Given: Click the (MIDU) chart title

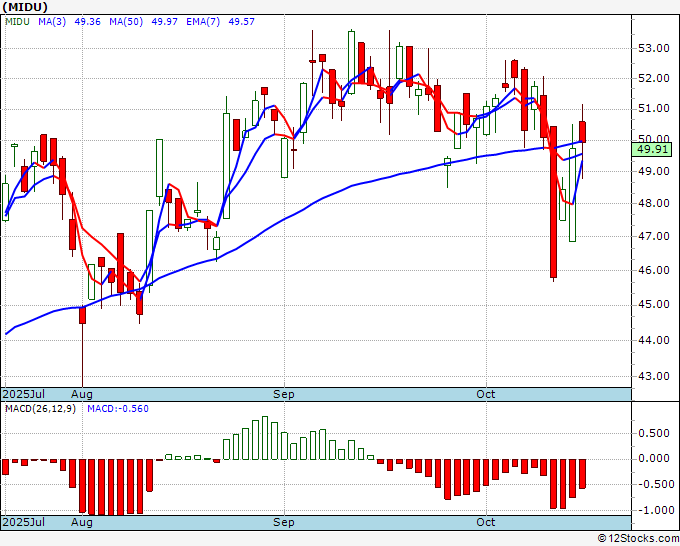Looking at the screenshot, I should coord(25,7).
